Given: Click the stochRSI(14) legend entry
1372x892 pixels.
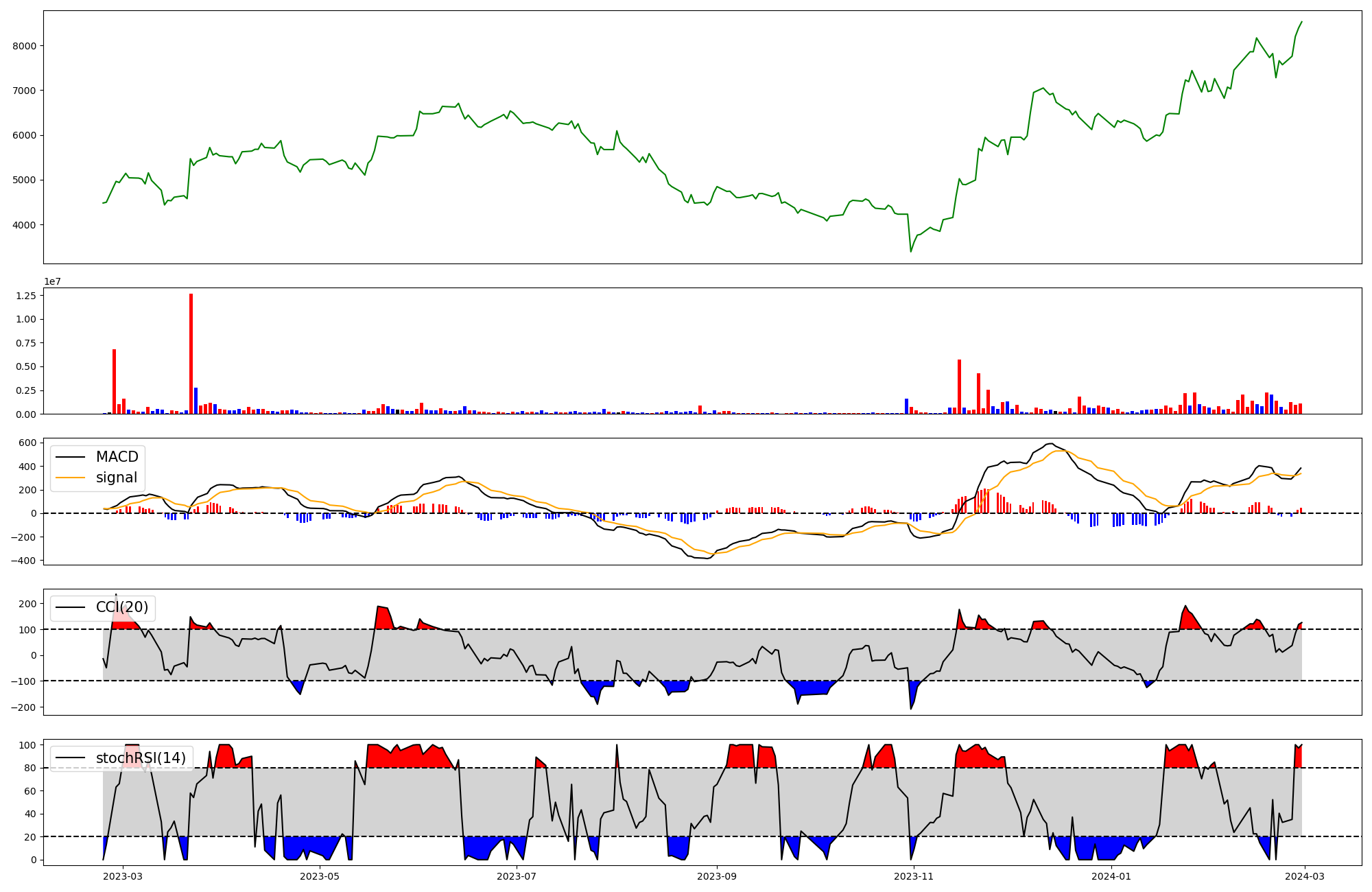Looking at the screenshot, I should [x=141, y=758].
